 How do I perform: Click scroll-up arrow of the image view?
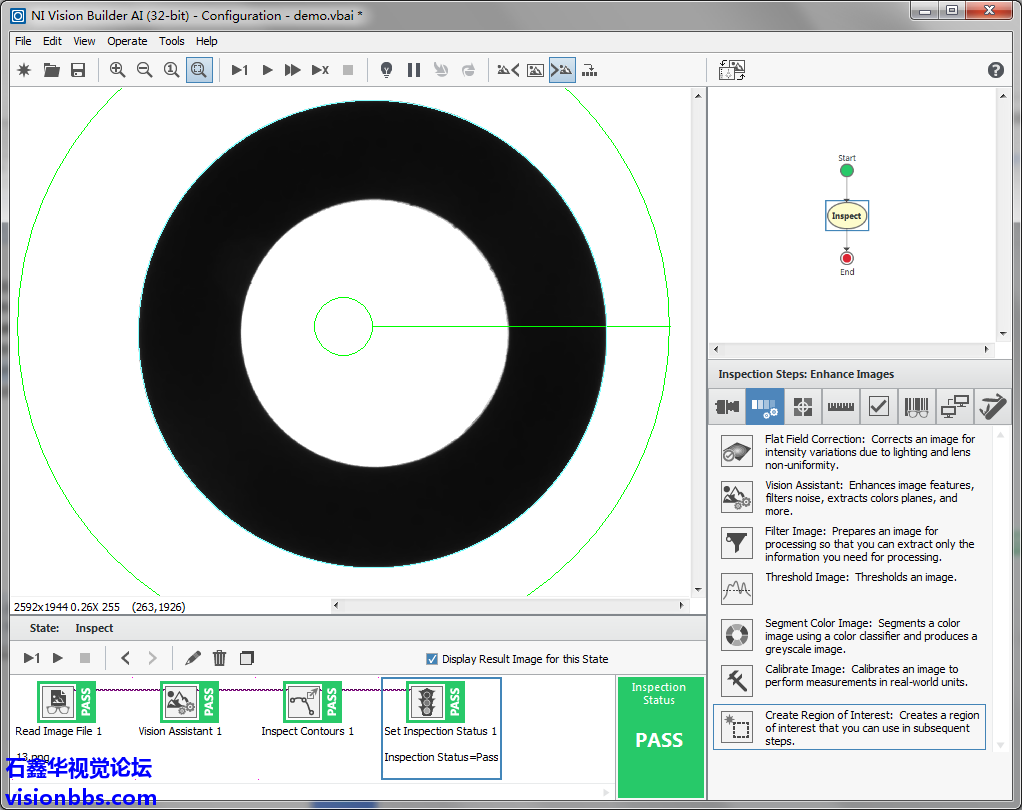(698, 95)
